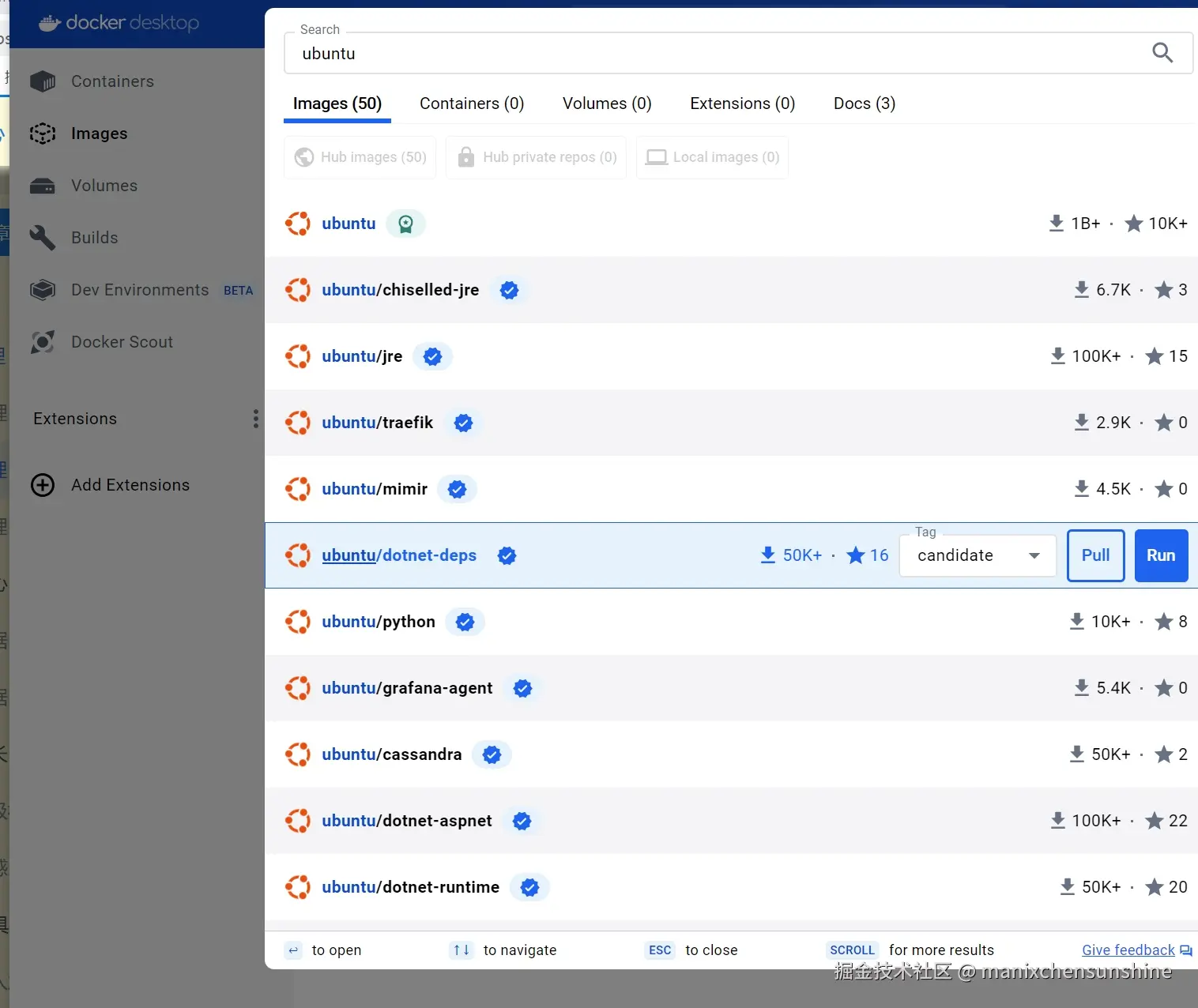Switch to the Containers tab
This screenshot has height=1008, width=1198.
click(x=471, y=103)
